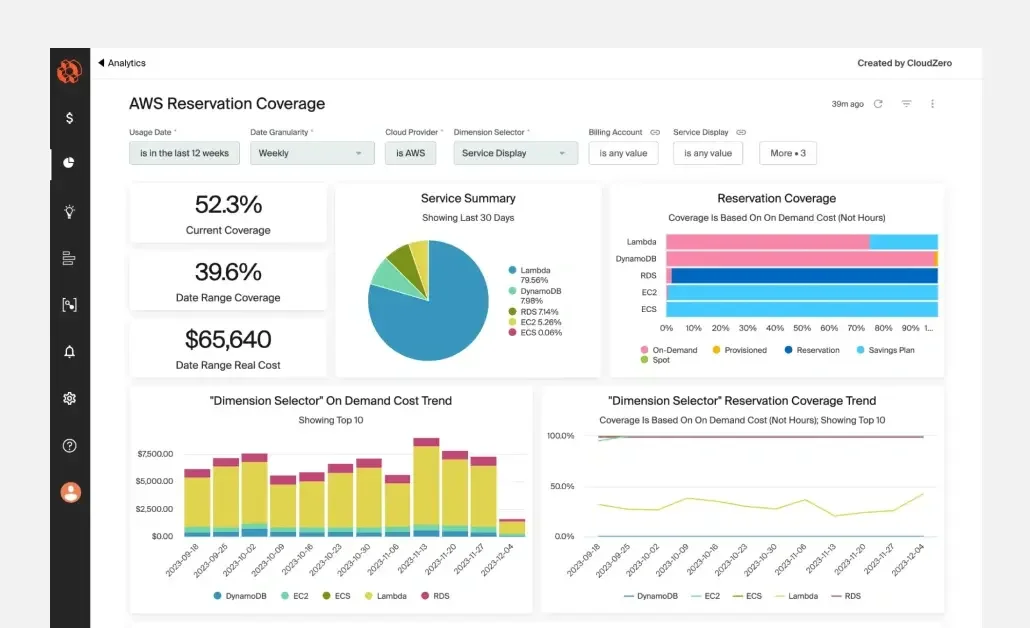This screenshot has width=1030, height=628.
Task: Click the More • 3 filters button
Action: (788, 153)
